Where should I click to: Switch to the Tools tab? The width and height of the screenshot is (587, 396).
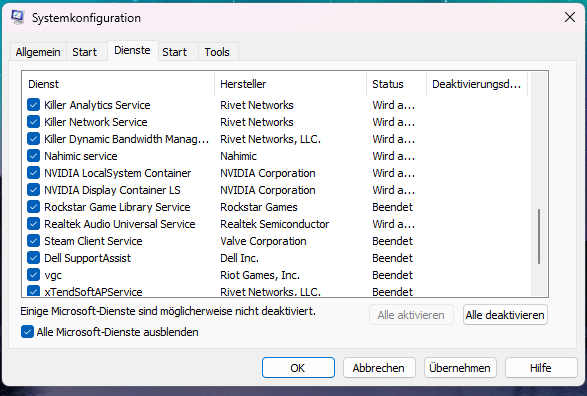click(217, 52)
